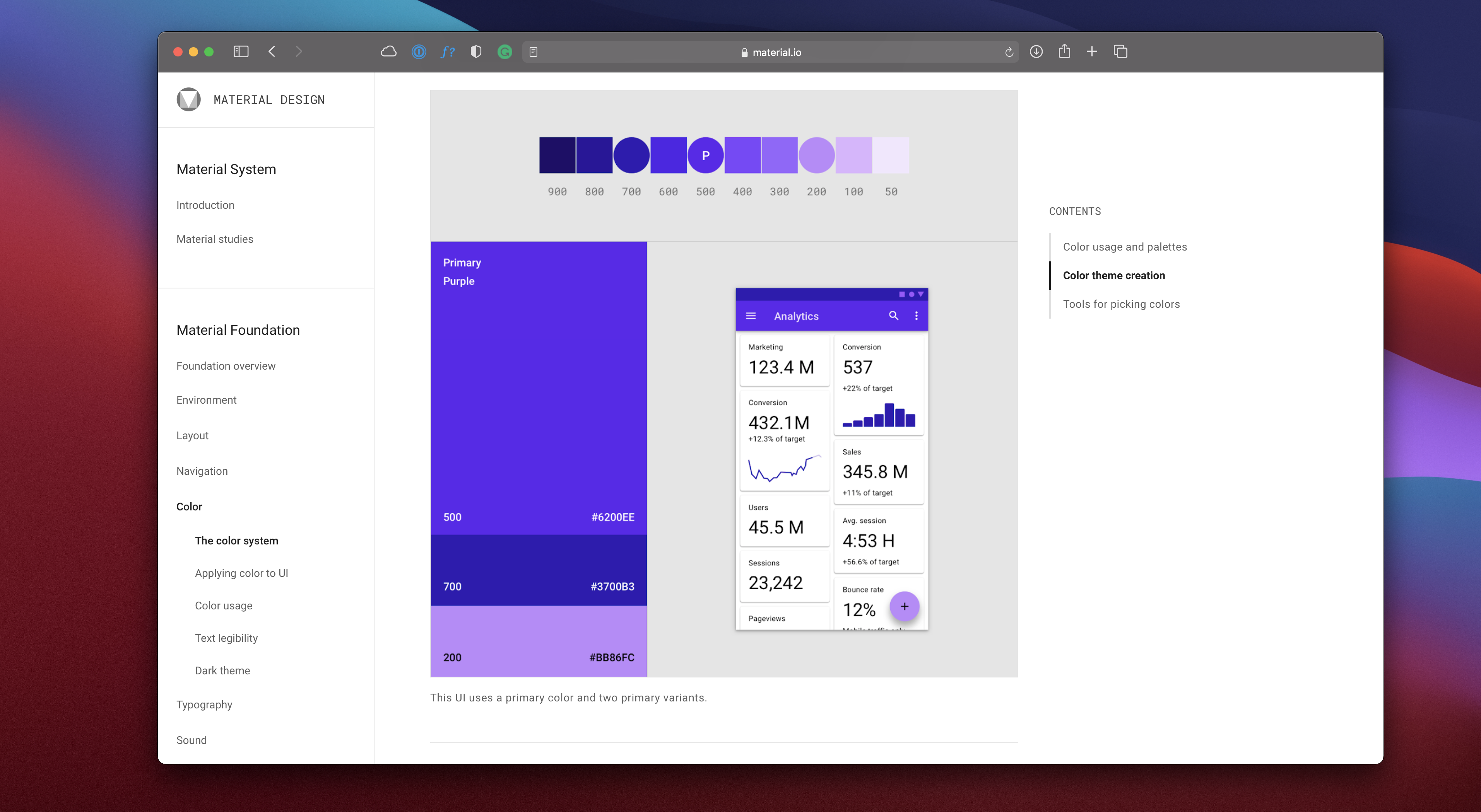Open tab overview icon

click(1120, 52)
